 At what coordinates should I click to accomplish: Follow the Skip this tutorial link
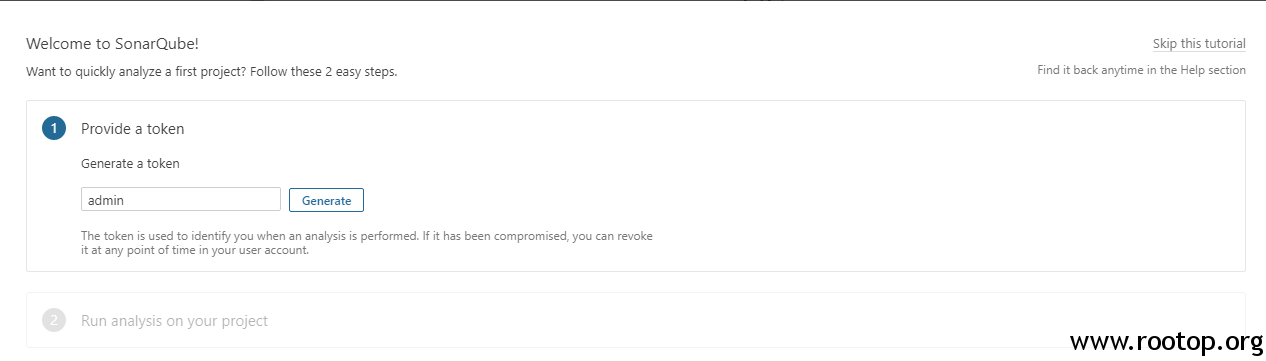[x=1199, y=43]
